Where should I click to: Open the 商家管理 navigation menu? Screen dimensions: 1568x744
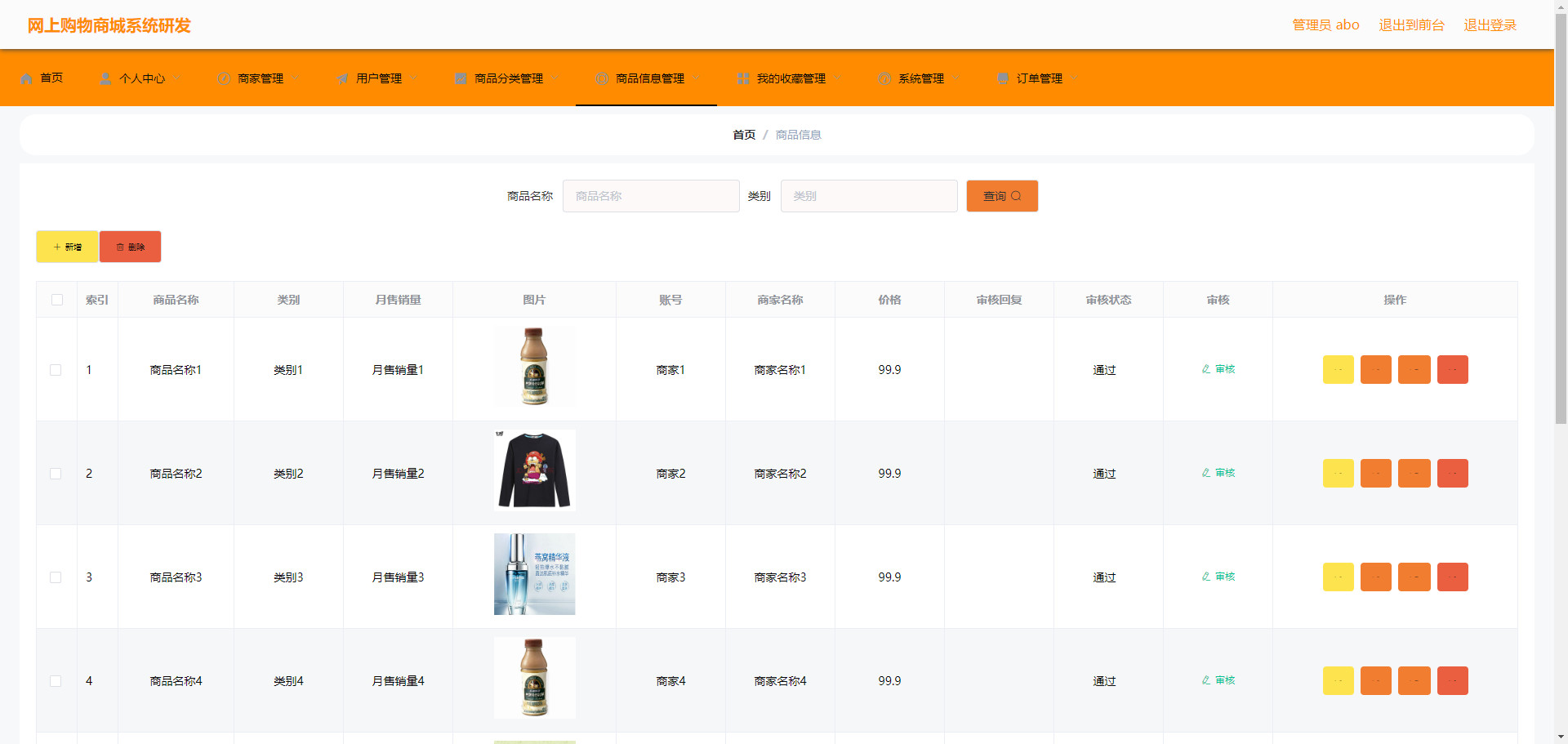coord(260,78)
